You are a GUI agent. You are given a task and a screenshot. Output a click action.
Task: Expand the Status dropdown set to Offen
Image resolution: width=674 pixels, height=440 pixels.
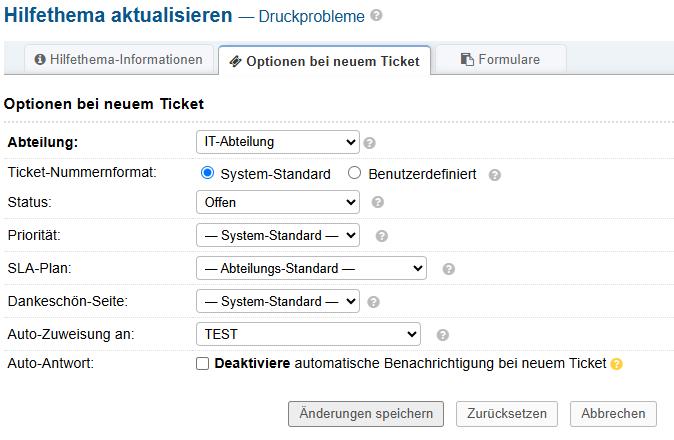(277, 202)
